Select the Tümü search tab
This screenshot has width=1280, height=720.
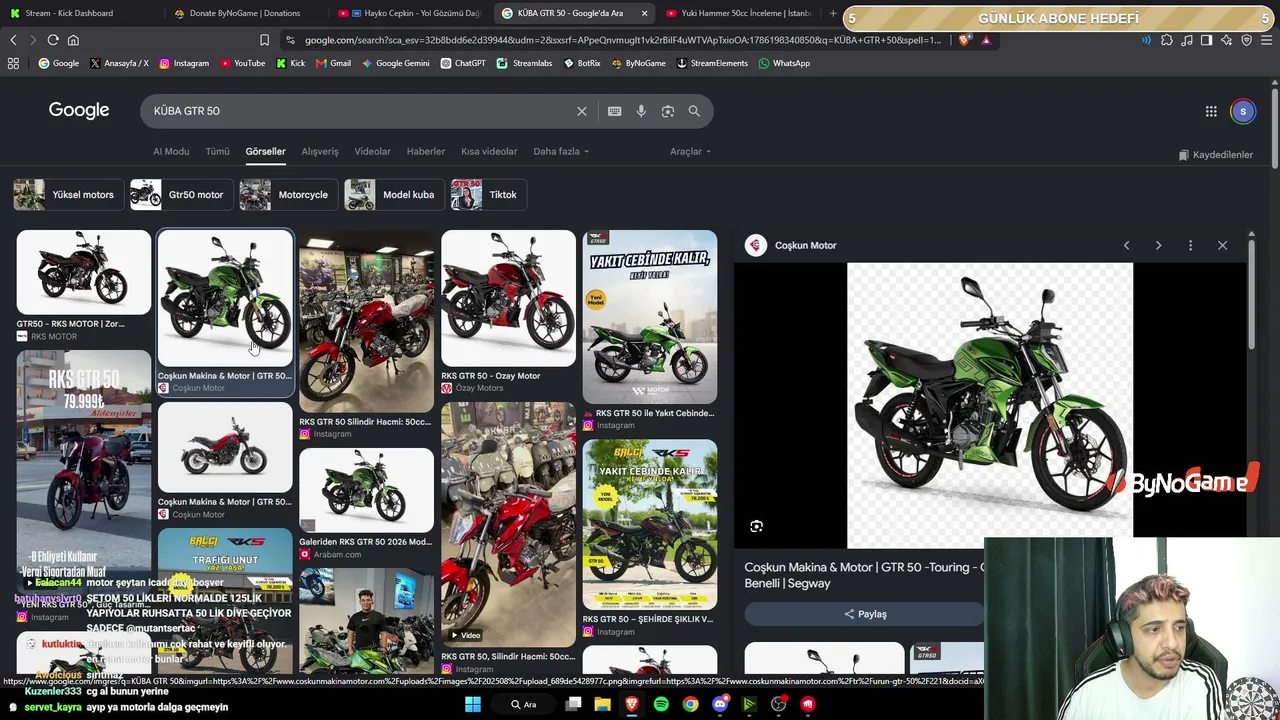(217, 151)
